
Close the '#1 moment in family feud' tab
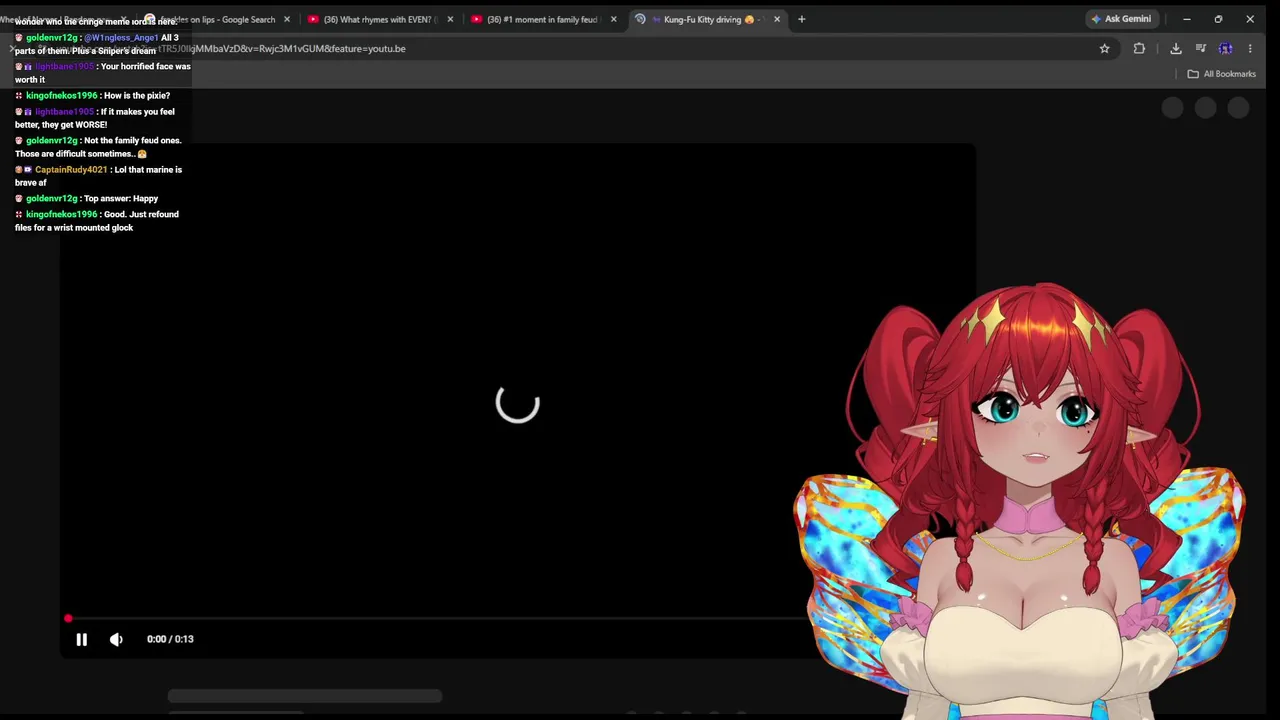(x=613, y=19)
